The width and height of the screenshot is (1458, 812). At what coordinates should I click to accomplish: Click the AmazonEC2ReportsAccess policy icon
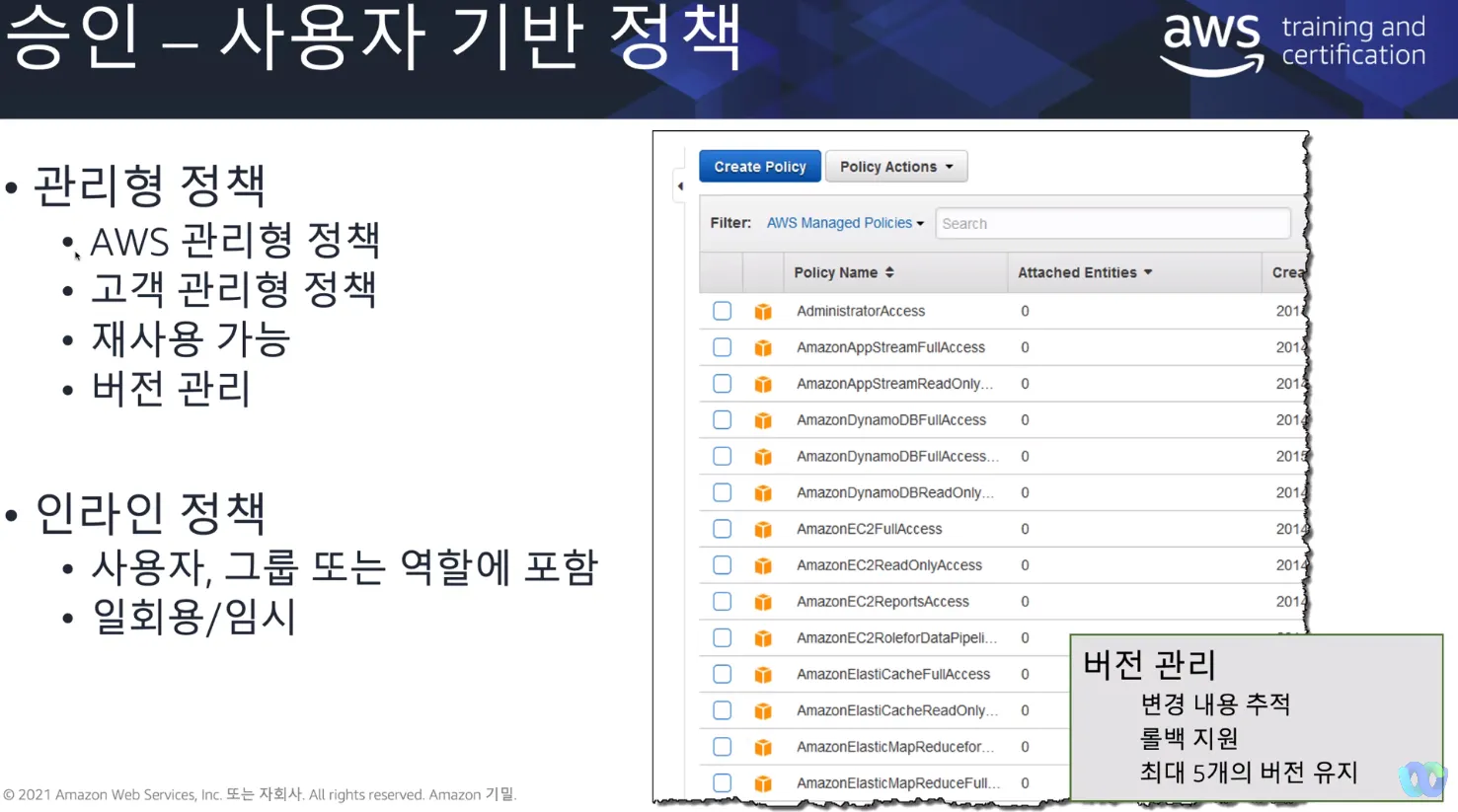(763, 603)
